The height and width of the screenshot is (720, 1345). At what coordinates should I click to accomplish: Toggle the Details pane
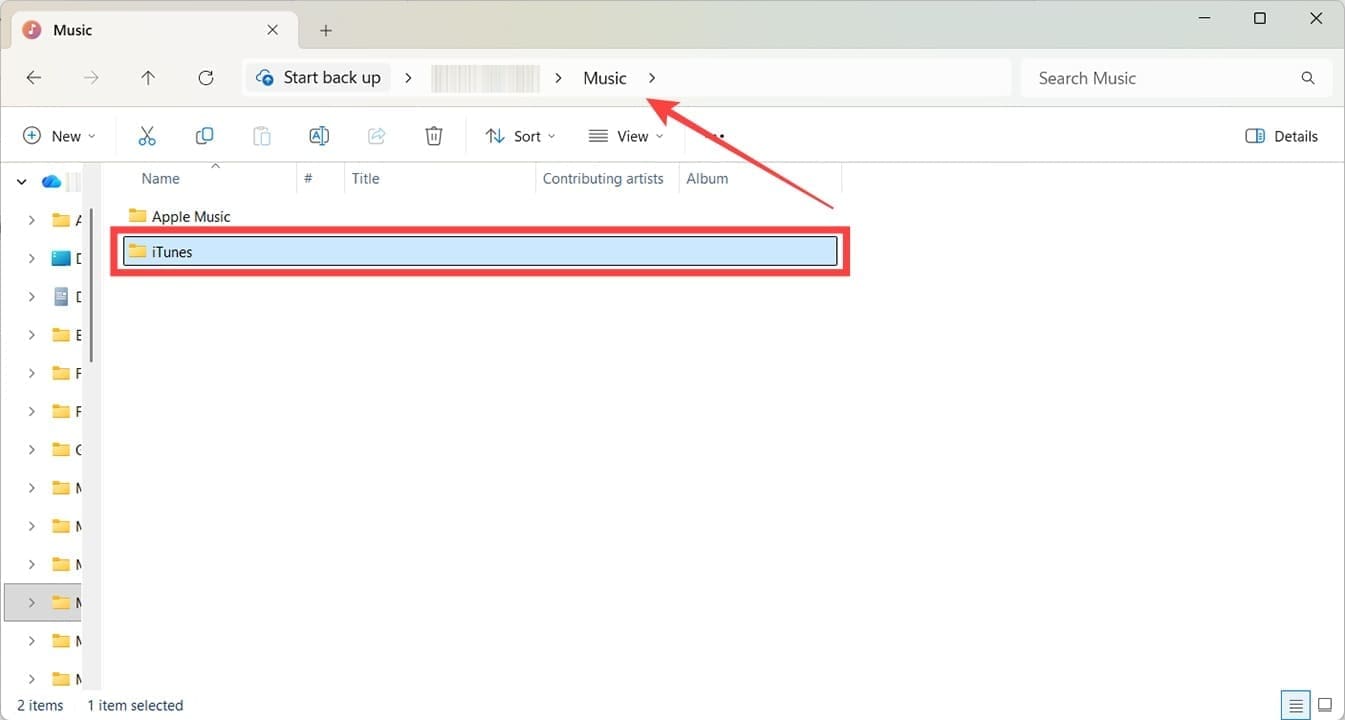(x=1281, y=136)
